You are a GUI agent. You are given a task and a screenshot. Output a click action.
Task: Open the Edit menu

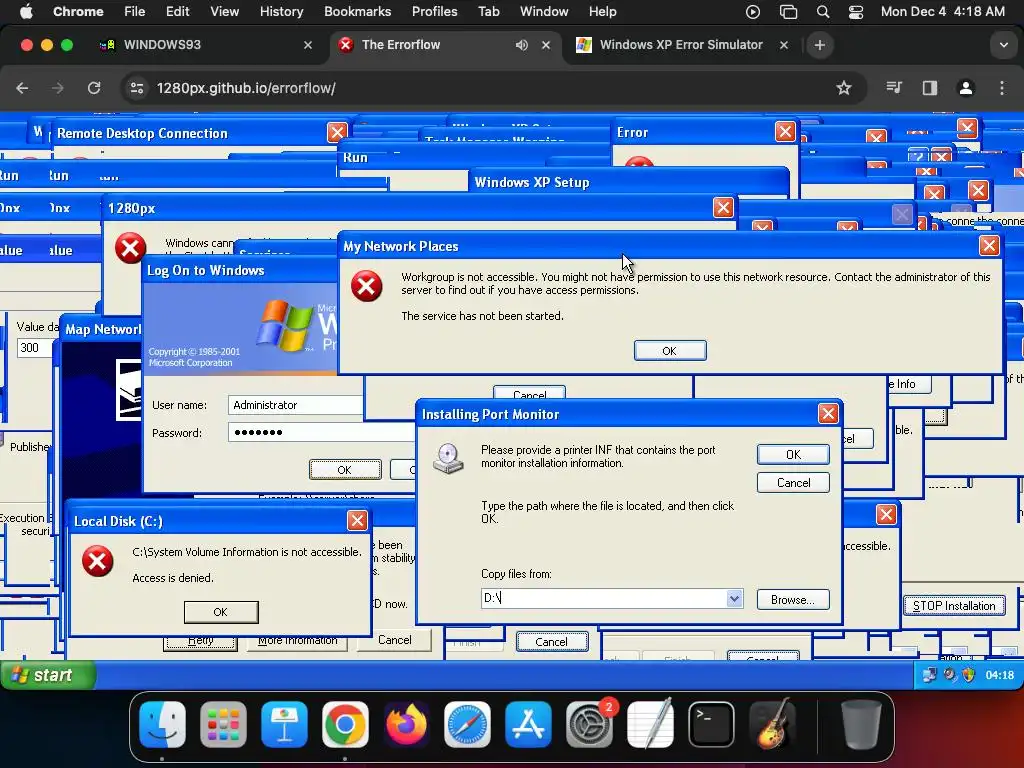point(178,12)
